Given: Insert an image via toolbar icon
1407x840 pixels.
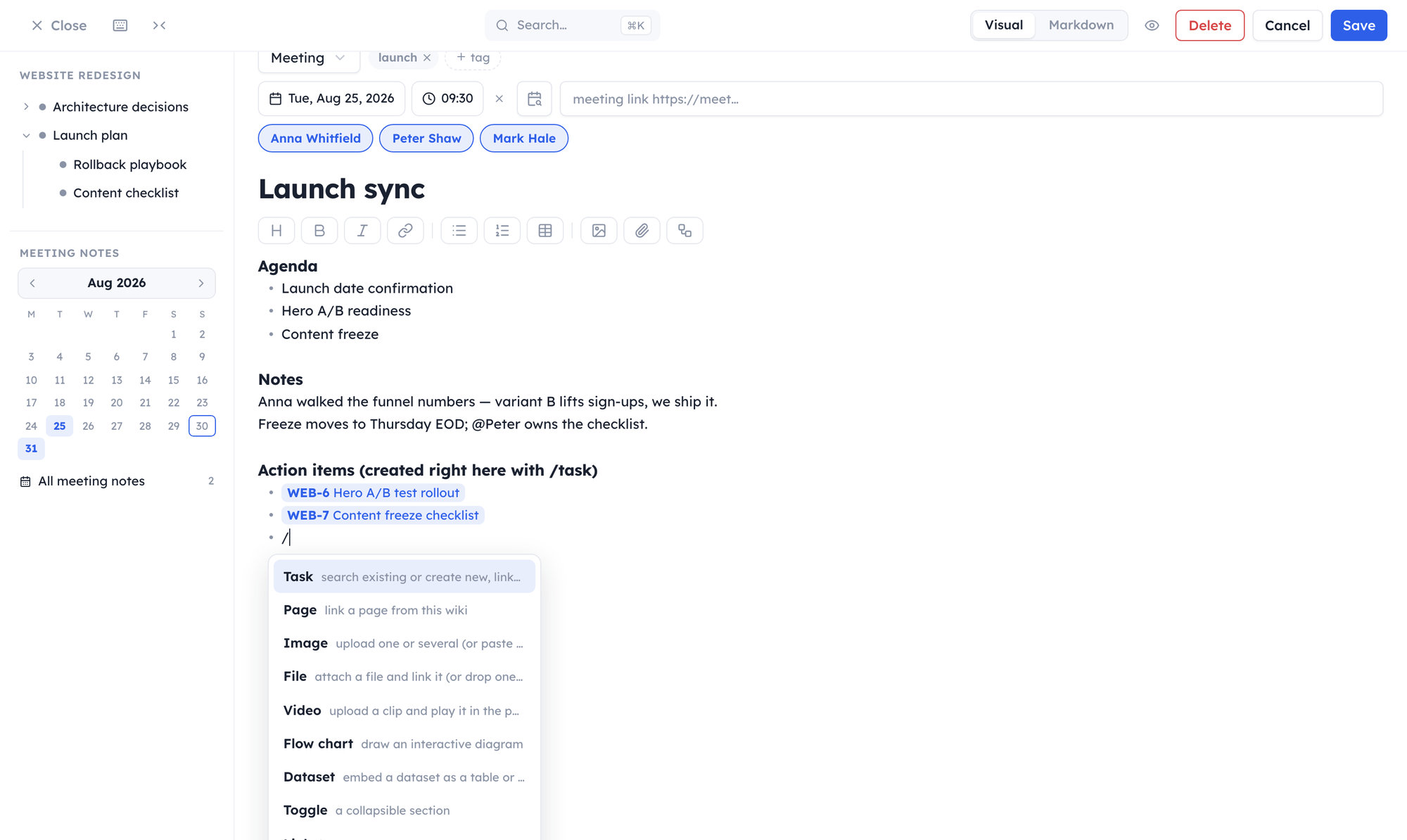Looking at the screenshot, I should coord(599,231).
